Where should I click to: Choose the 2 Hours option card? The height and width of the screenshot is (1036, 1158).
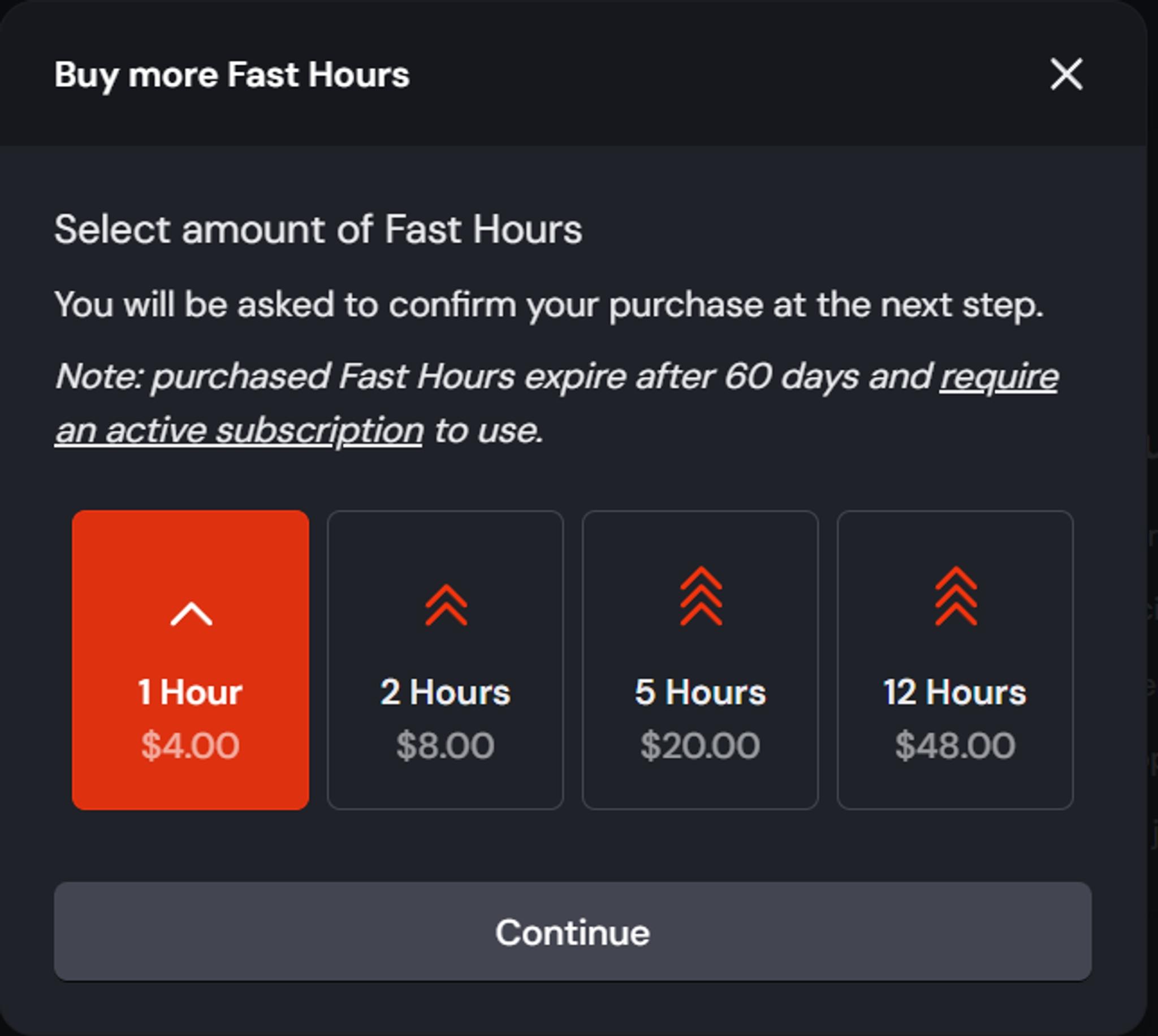tap(446, 660)
